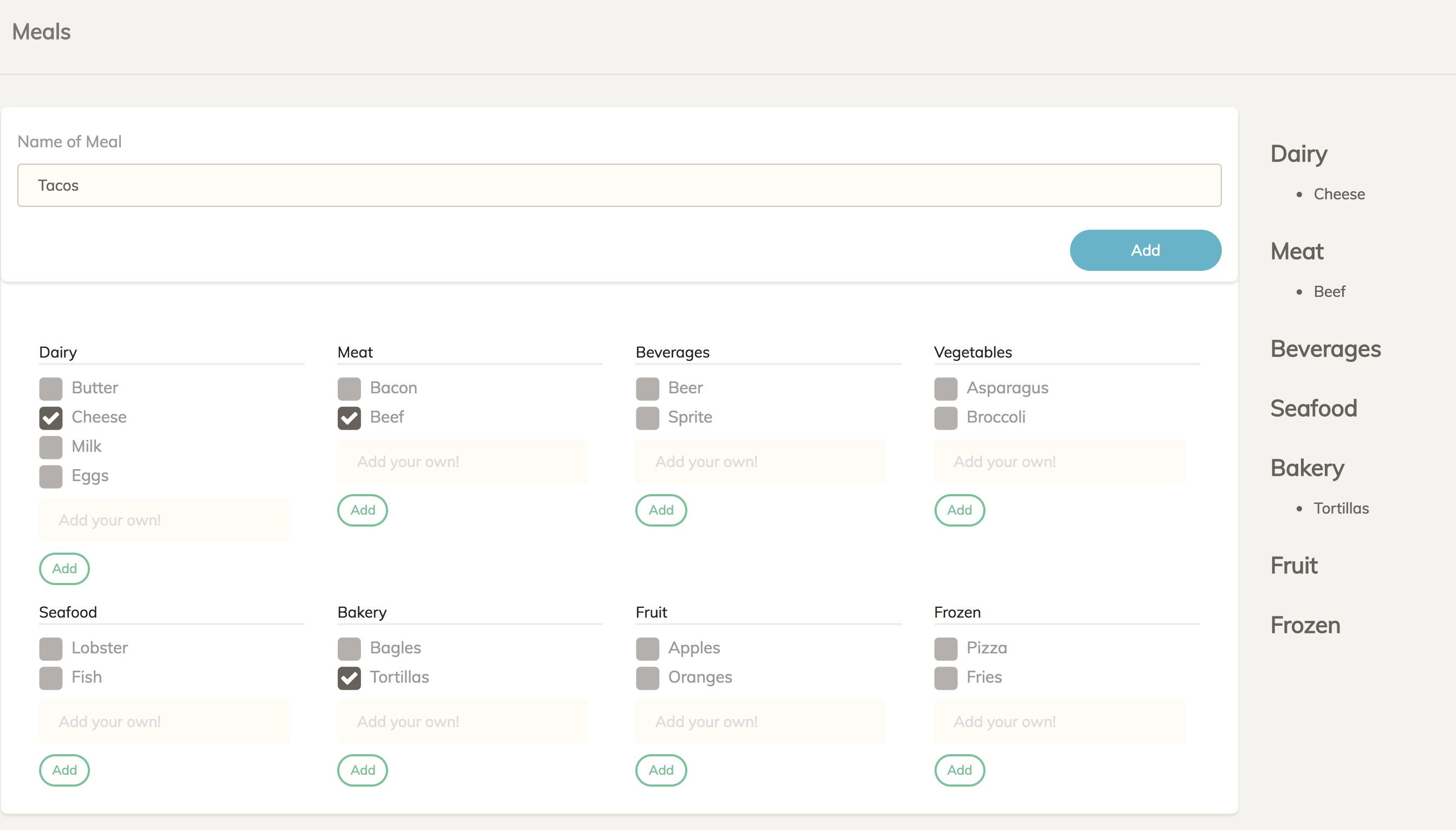Focus Vegetables 'Add your own!' input
Screen dimensions: 1456x830
pyautogui.click(x=1060, y=462)
